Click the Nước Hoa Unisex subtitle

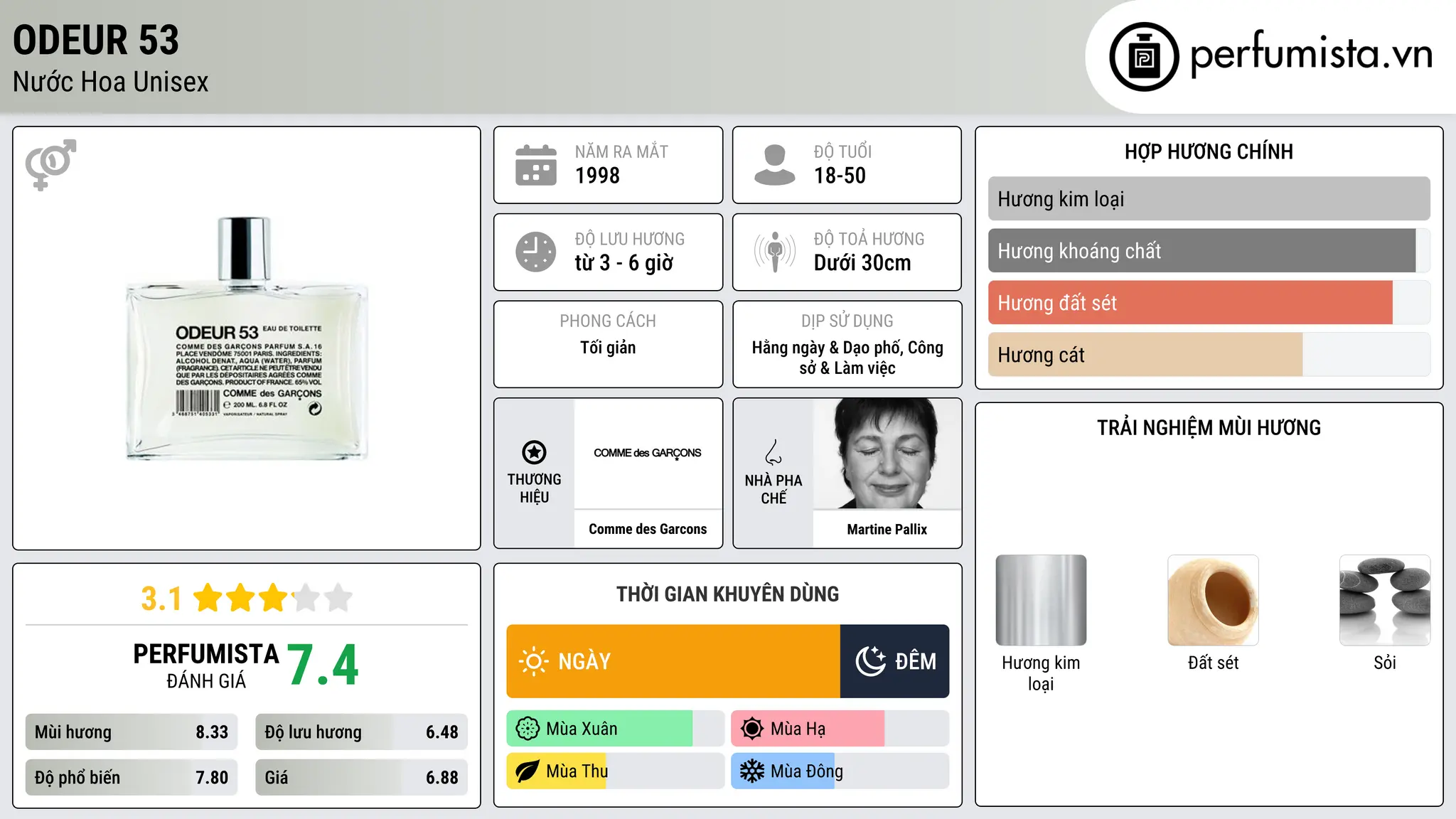point(111,82)
